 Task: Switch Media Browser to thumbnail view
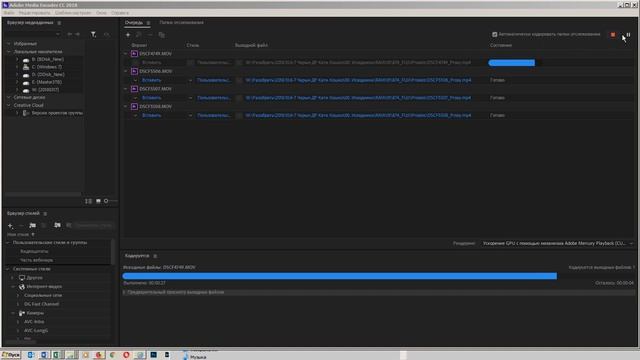[x=98, y=201]
